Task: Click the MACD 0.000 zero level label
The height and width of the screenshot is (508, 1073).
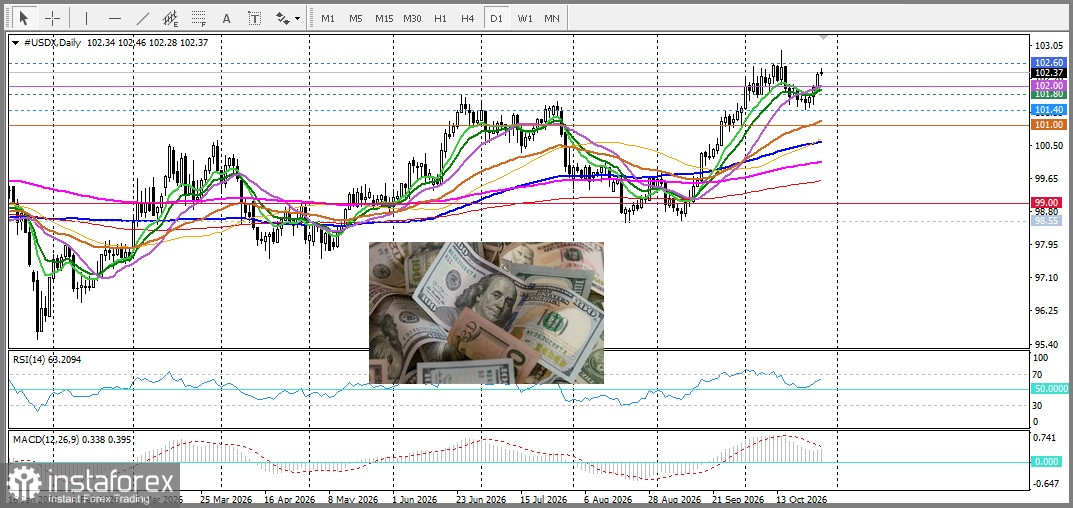Action: coord(1048,461)
